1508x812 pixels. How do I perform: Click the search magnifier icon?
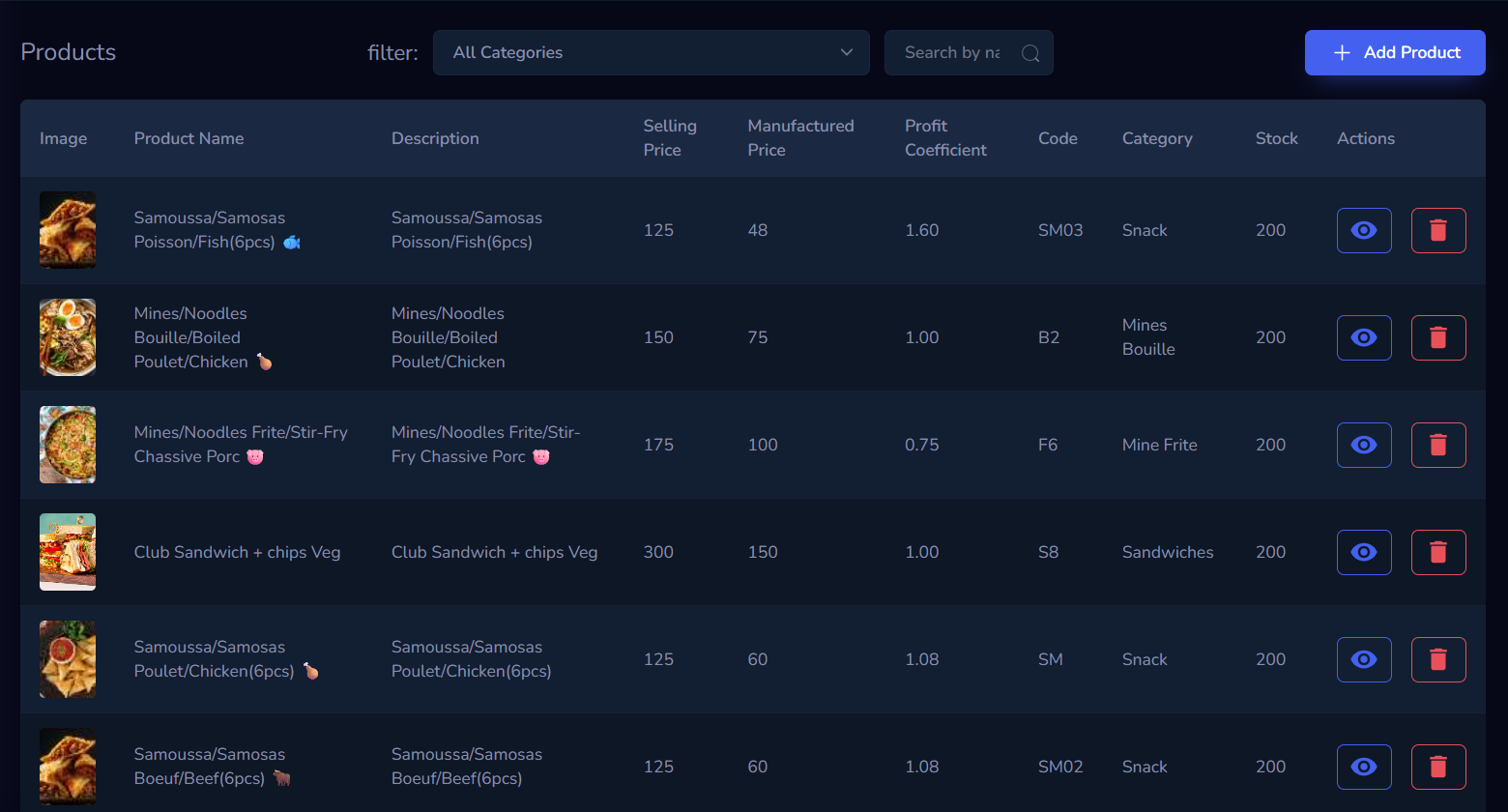[1029, 52]
